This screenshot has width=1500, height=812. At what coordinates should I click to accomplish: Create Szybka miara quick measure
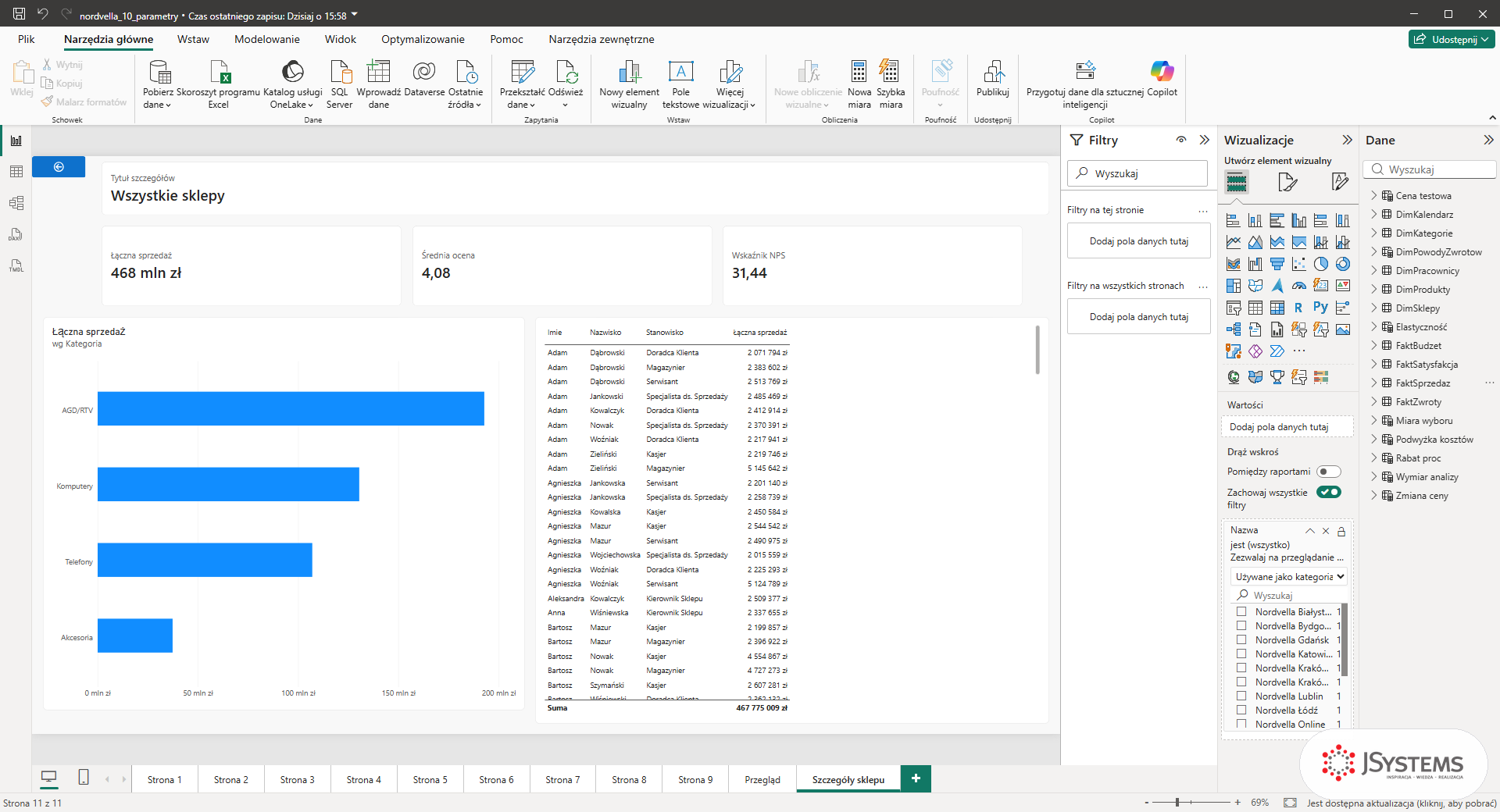pos(890,84)
